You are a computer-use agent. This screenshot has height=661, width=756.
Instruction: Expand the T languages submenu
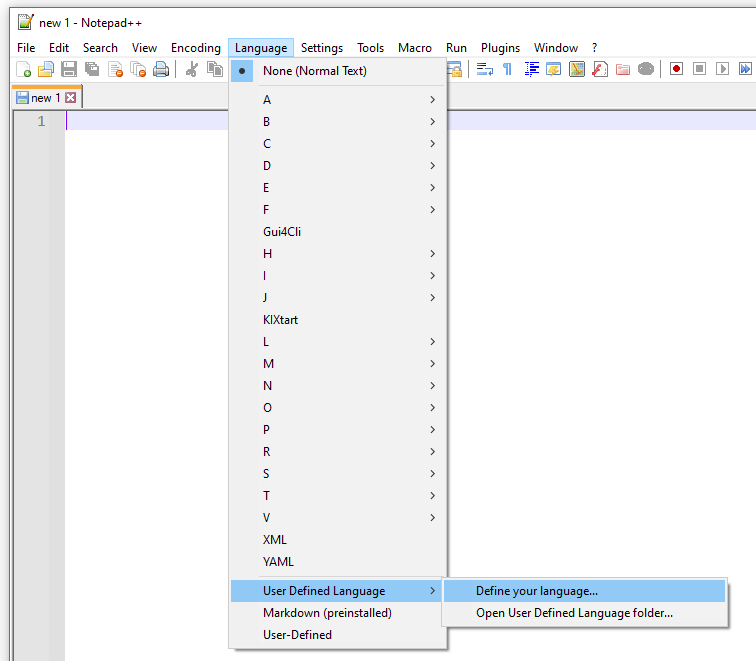coord(338,496)
